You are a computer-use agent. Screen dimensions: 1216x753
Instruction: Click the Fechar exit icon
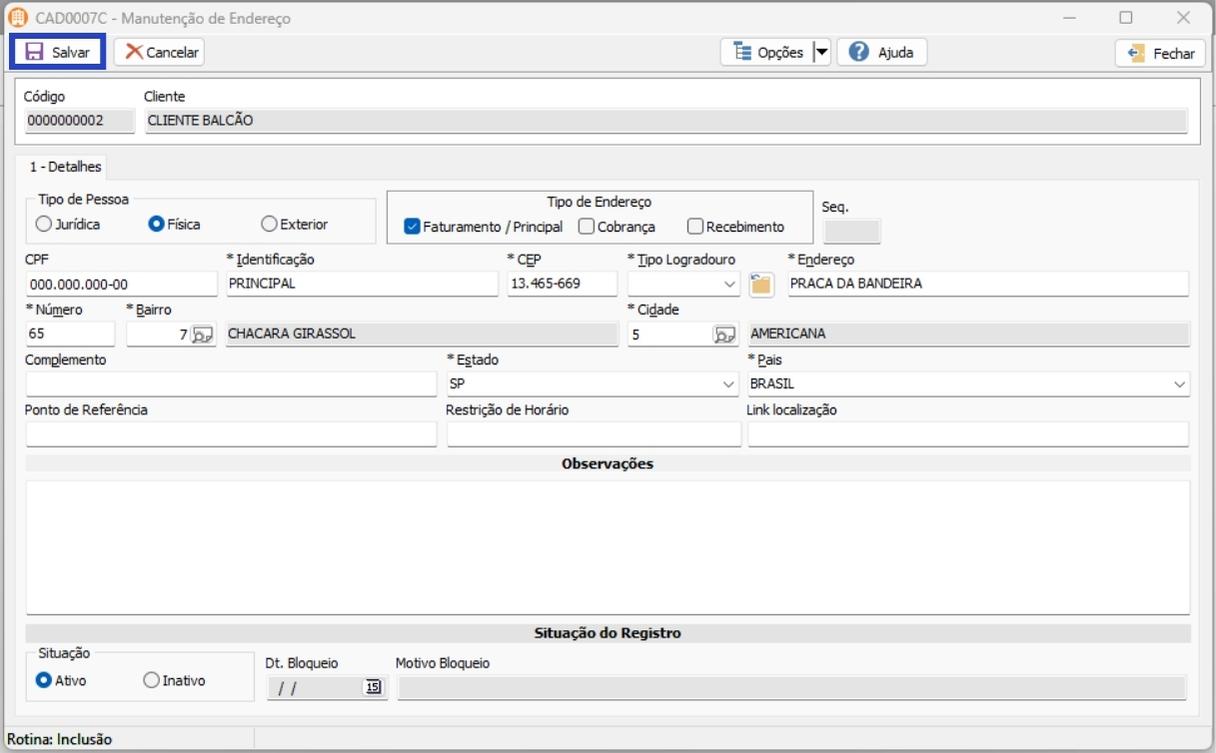point(1136,53)
